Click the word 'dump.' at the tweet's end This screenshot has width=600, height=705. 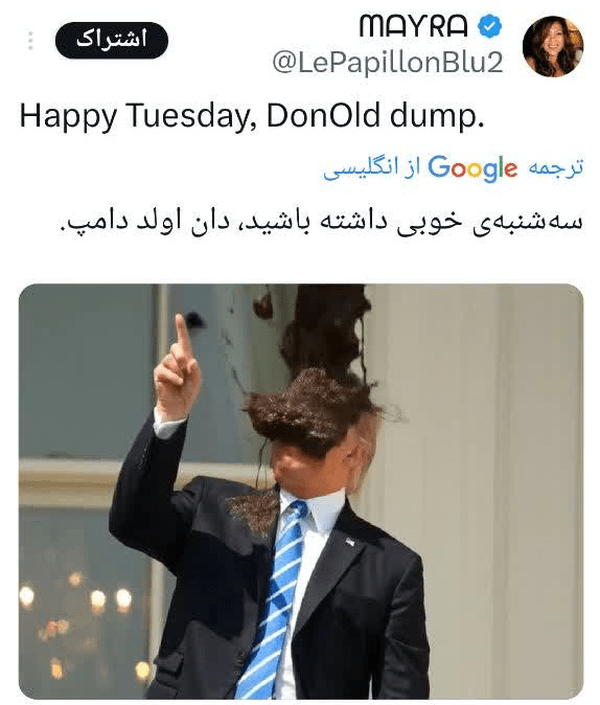coord(437,116)
